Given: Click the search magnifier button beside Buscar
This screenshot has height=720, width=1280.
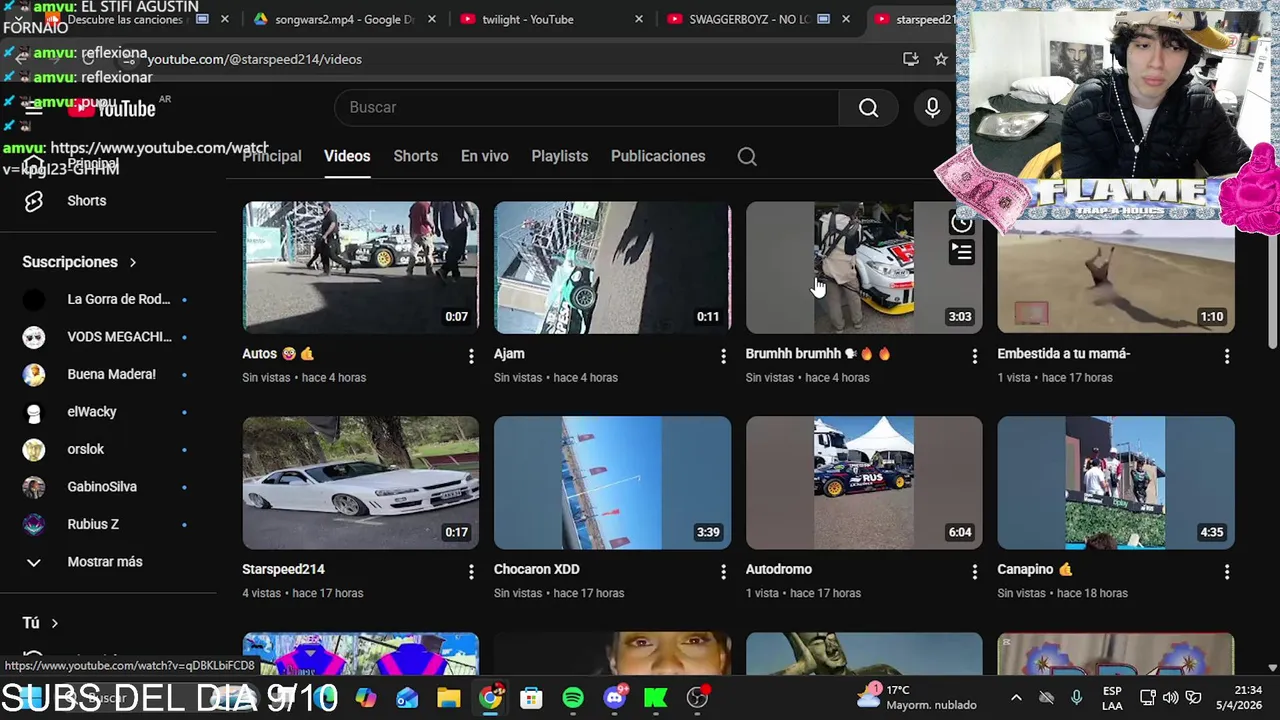Looking at the screenshot, I should [x=868, y=108].
